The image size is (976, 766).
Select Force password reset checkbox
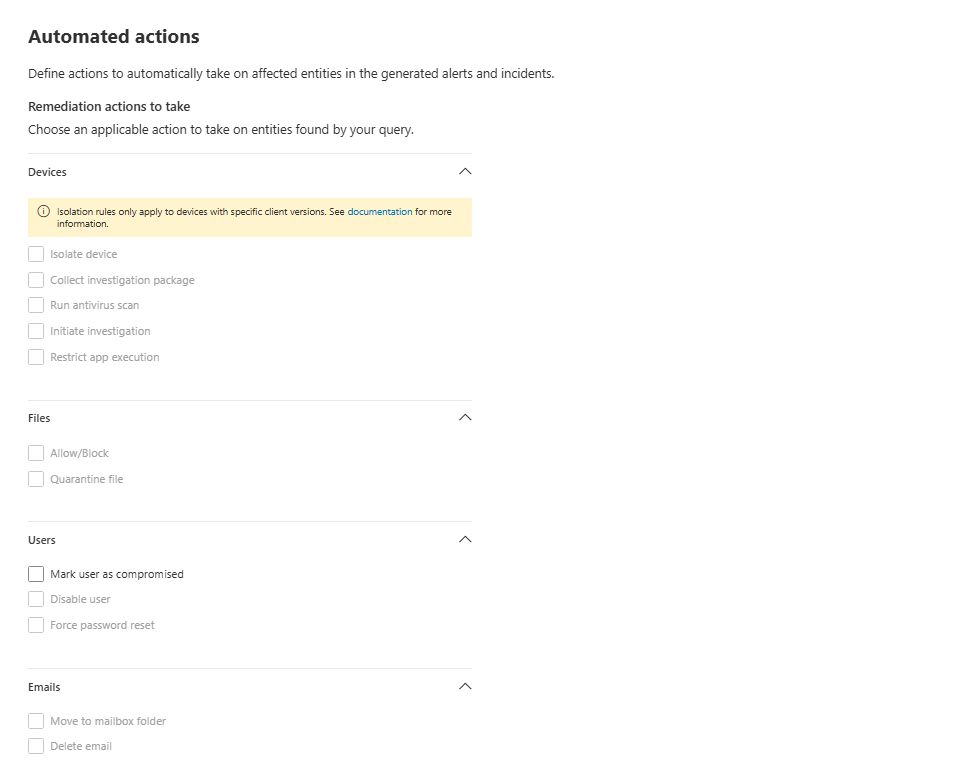click(x=36, y=625)
